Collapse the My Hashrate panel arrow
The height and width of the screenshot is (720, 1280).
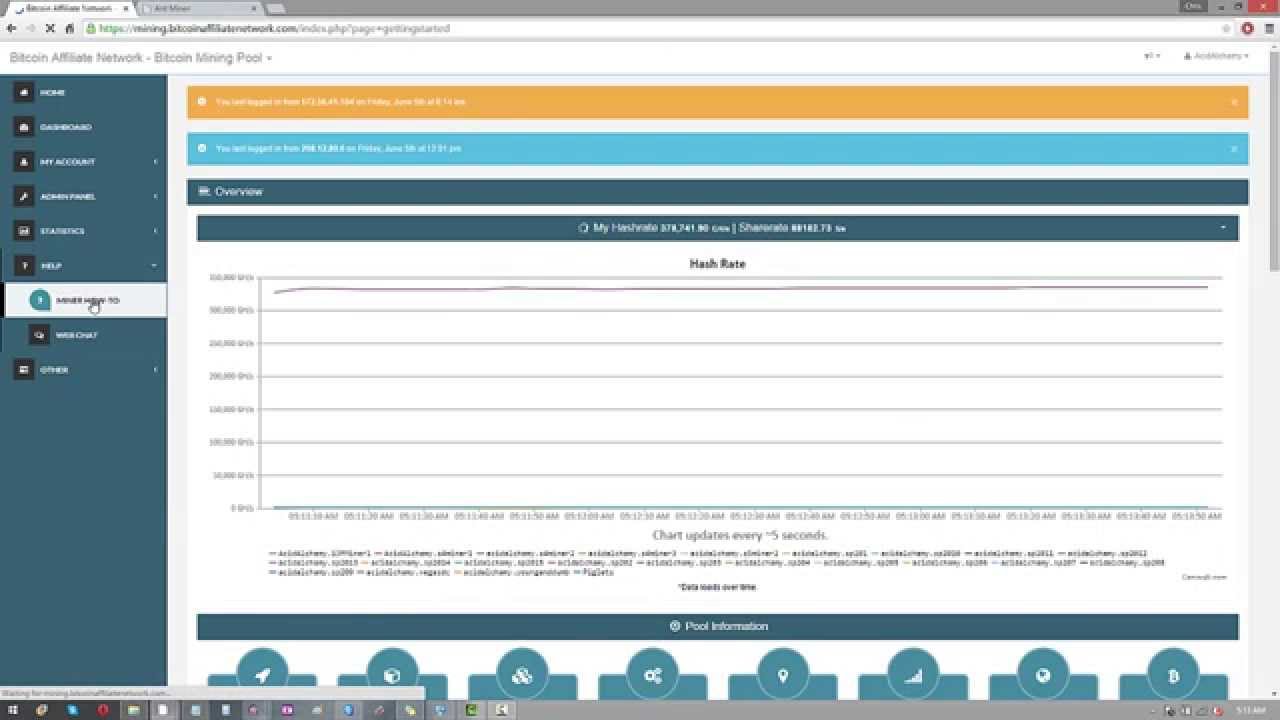pos(1223,228)
